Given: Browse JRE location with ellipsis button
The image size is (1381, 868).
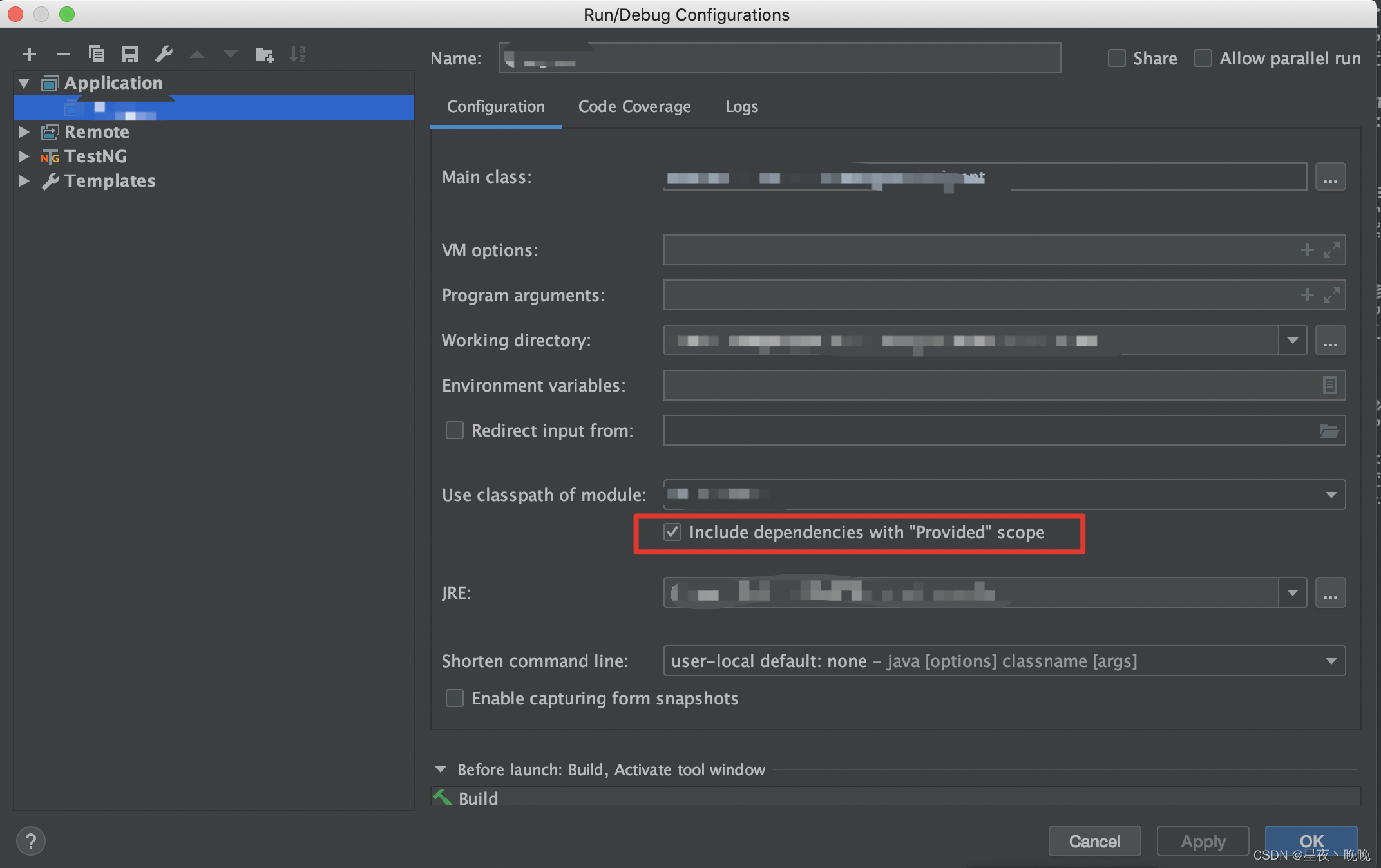Looking at the screenshot, I should click(x=1330, y=593).
